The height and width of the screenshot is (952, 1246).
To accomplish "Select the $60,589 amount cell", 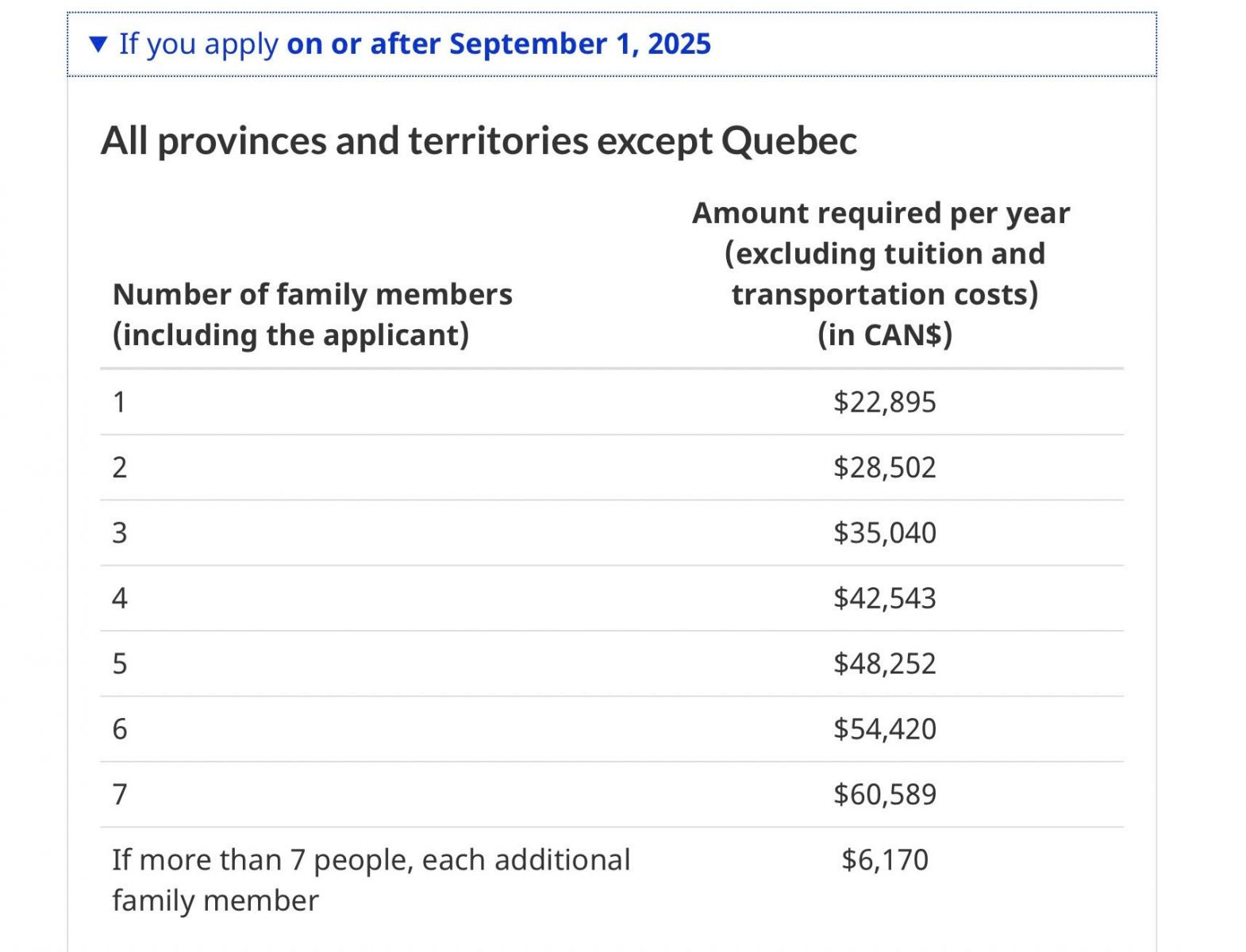I will (884, 794).
